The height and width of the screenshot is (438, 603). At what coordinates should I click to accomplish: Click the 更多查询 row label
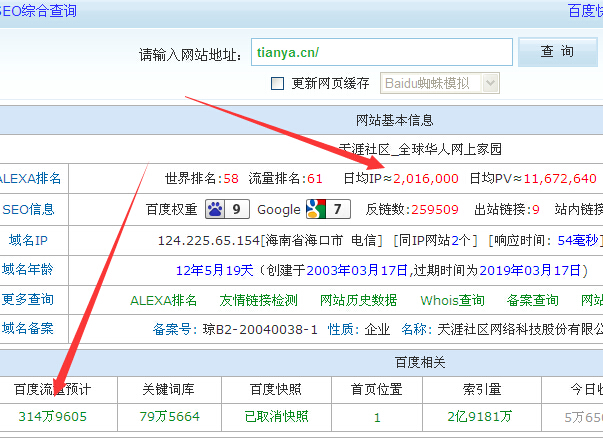pyautogui.click(x=30, y=299)
